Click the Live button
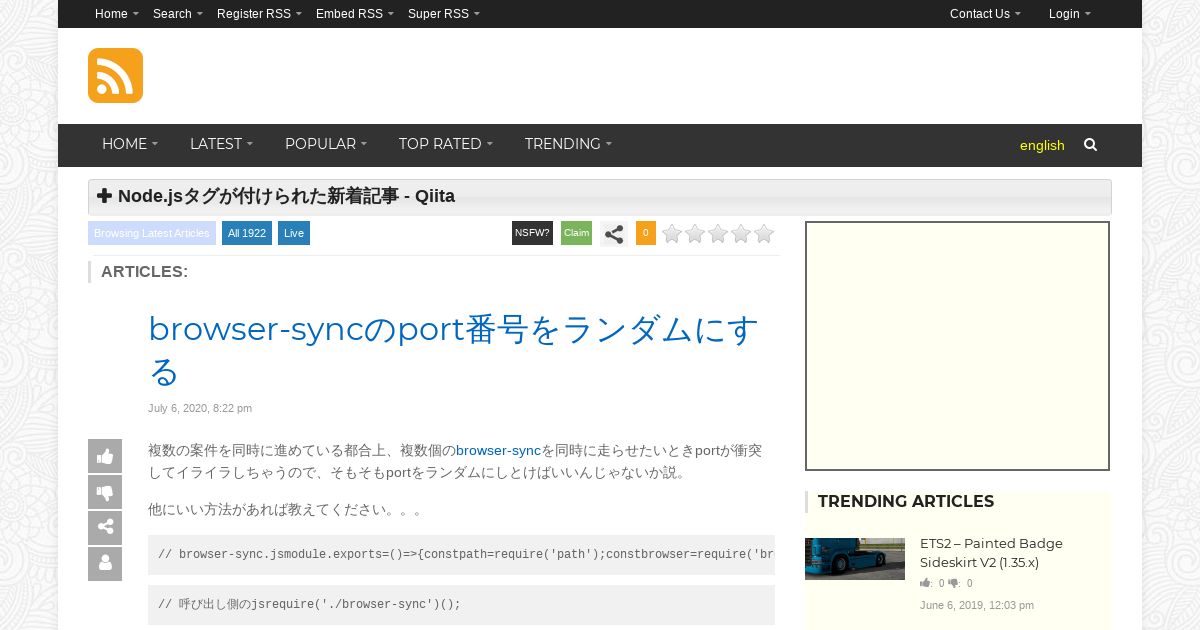 point(294,233)
